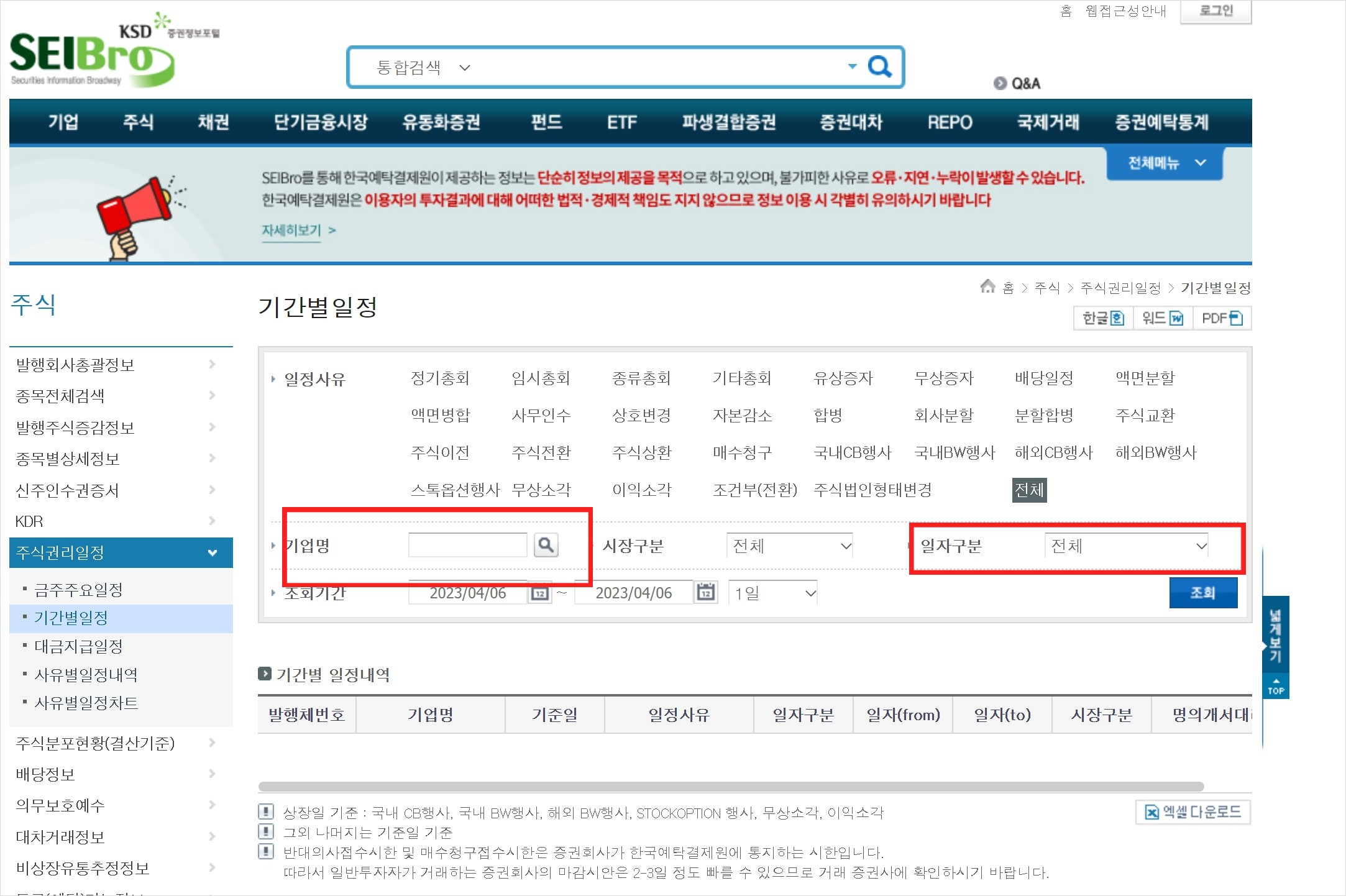1346x896 pixels.
Task: Select 정기총회 schedule reason filter
Action: 440,378
